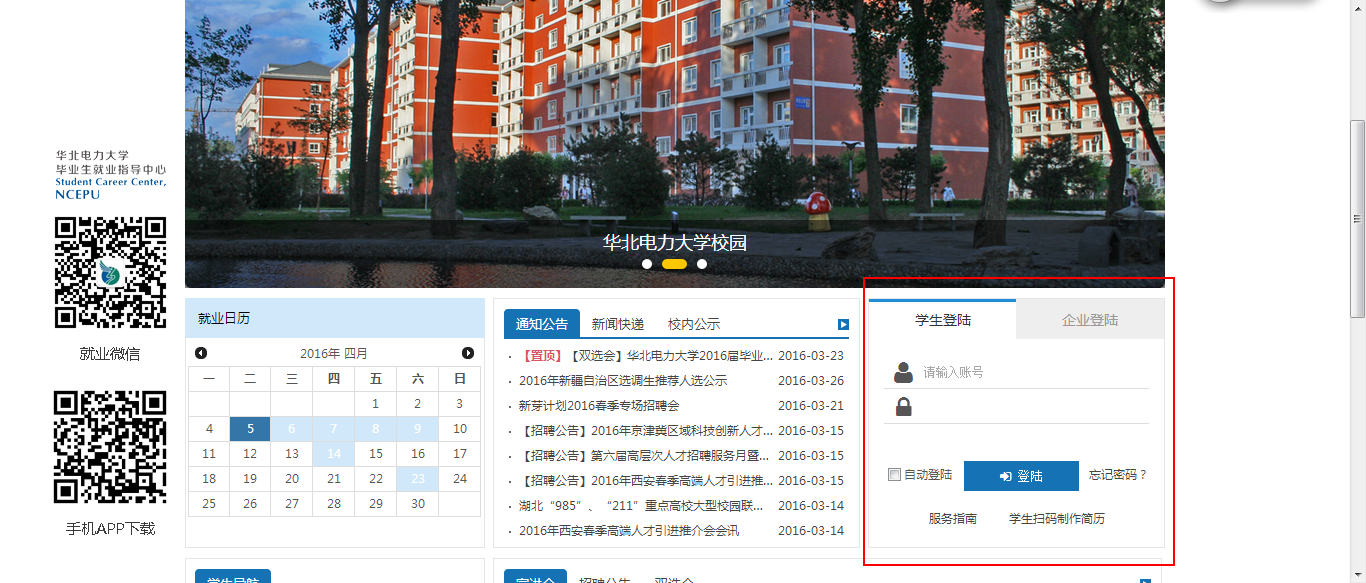Open 新芽计划2016春季专场招聘会 notice

[599, 406]
